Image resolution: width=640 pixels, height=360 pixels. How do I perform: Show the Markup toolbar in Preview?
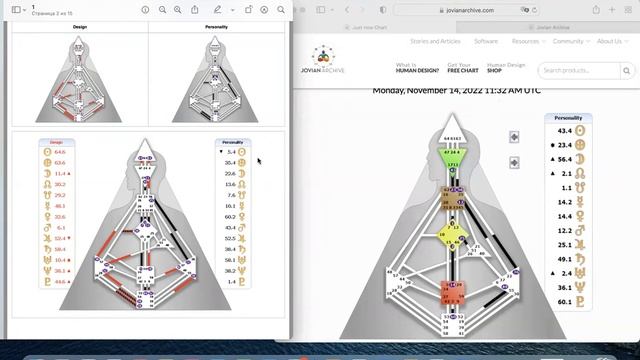pos(264,9)
